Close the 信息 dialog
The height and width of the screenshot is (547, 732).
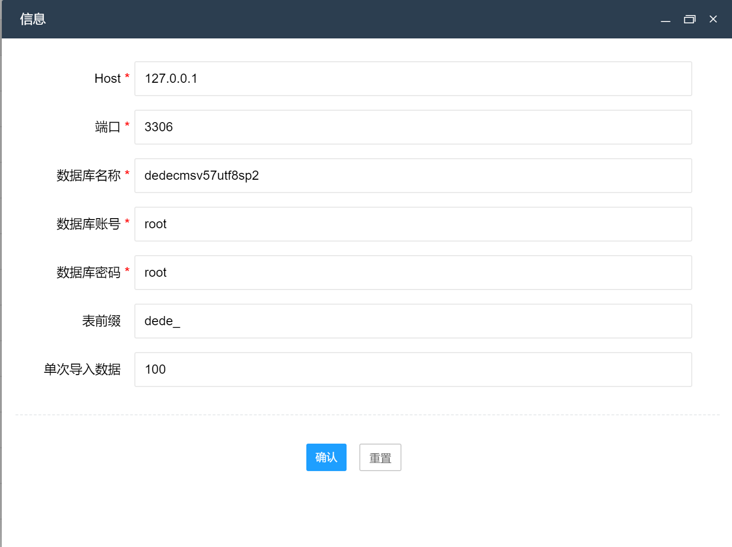click(713, 19)
